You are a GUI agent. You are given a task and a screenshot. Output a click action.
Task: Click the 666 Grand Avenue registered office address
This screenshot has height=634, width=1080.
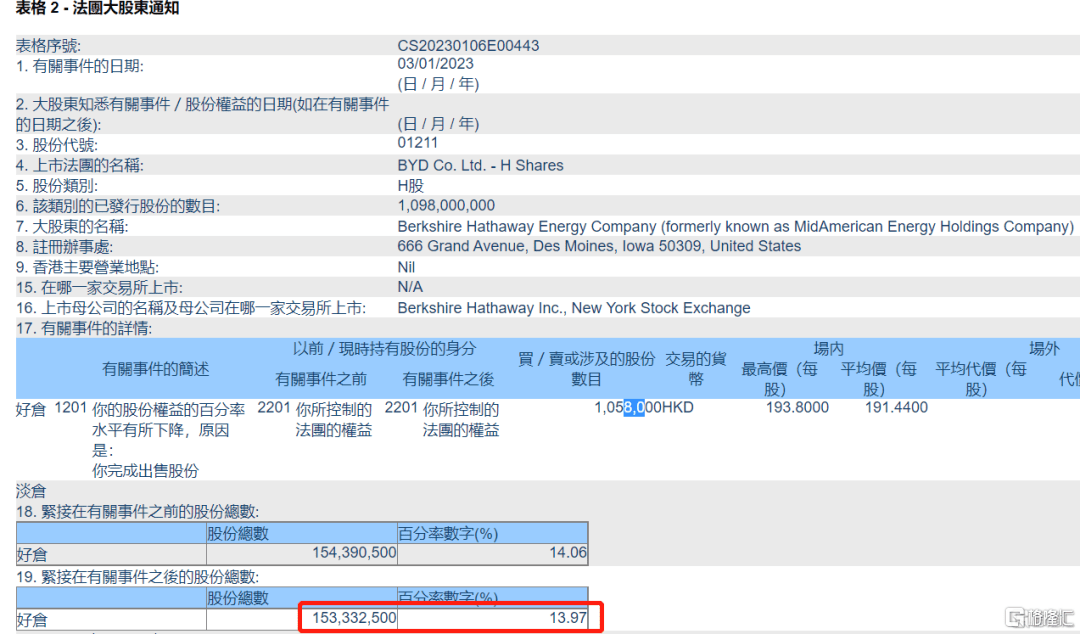[599, 246]
